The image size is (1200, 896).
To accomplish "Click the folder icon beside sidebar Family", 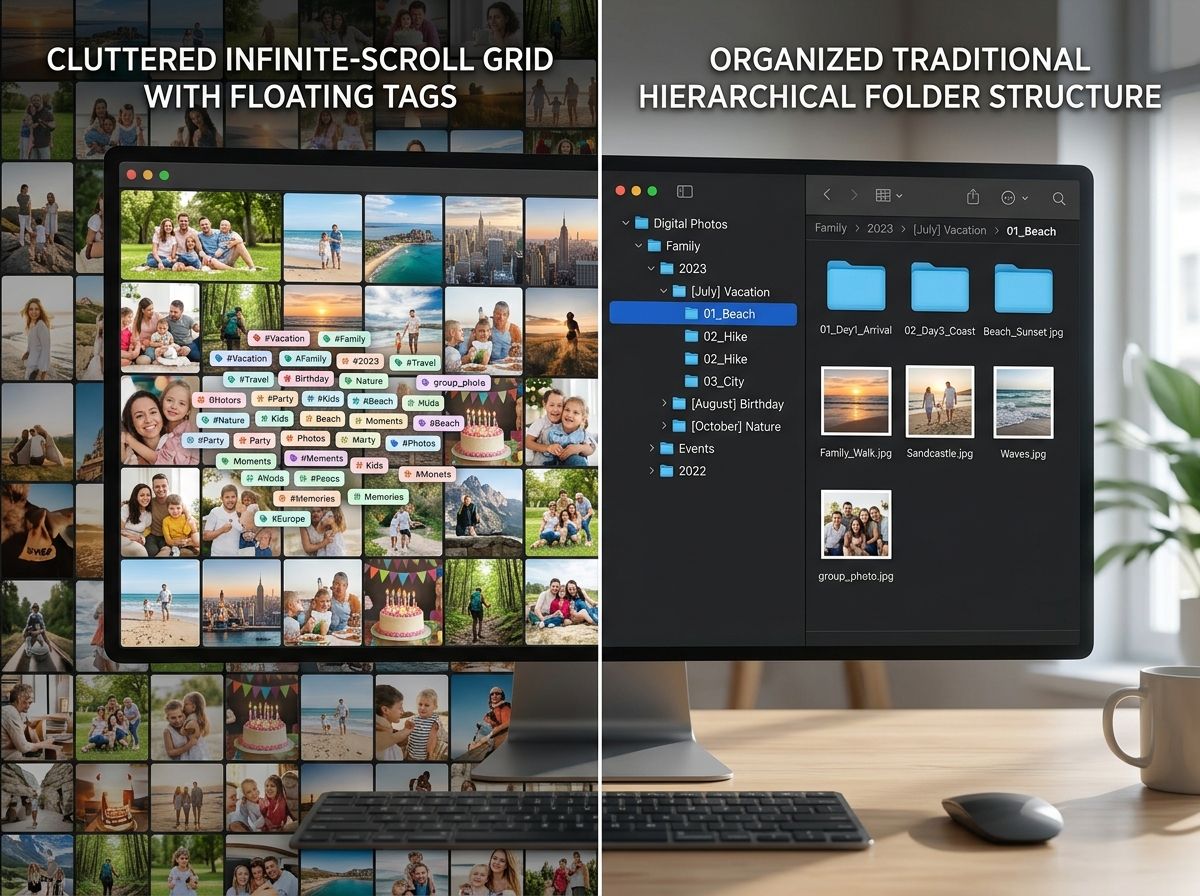I will coord(654,246).
